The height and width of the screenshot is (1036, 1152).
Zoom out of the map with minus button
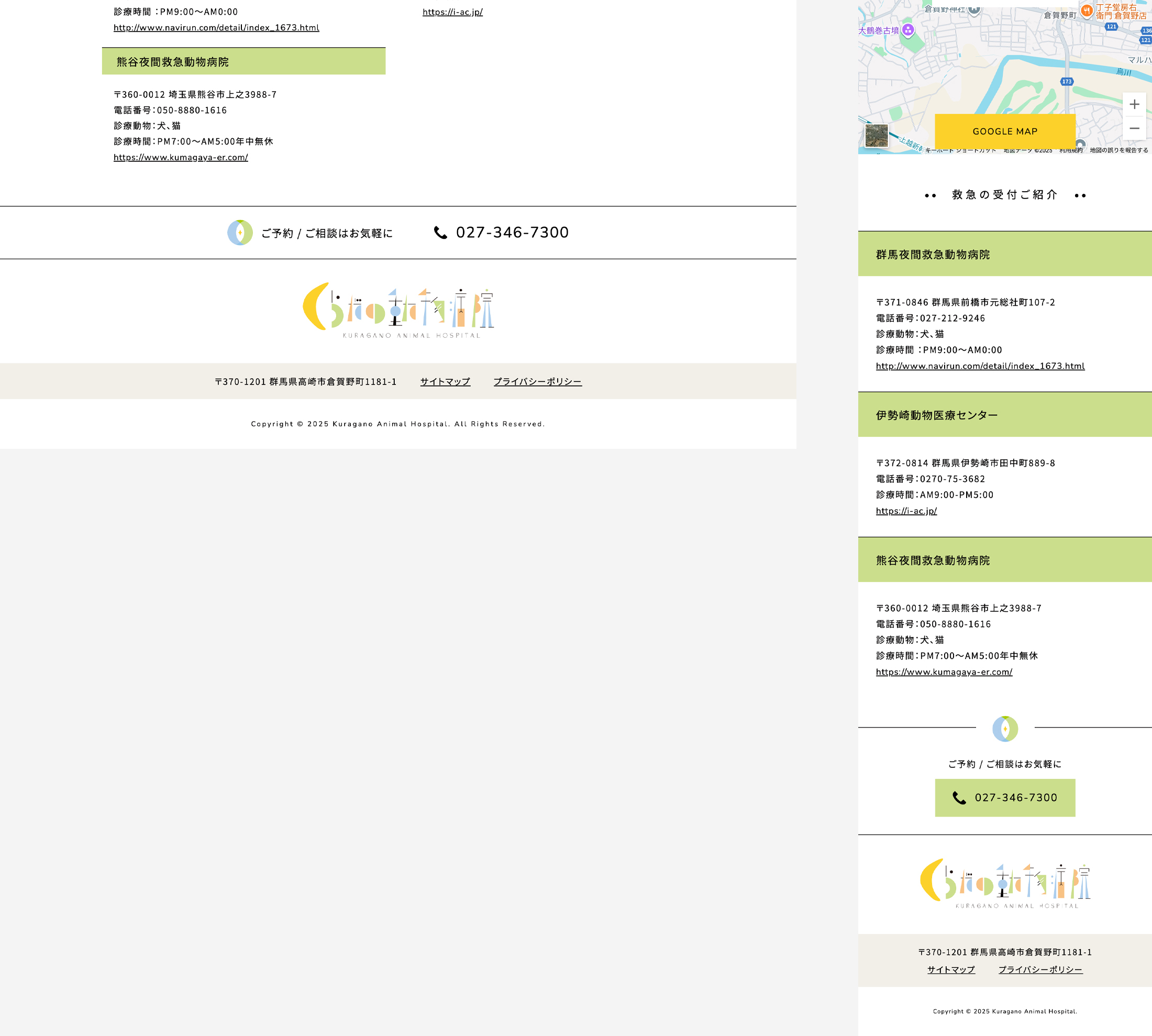(1134, 129)
